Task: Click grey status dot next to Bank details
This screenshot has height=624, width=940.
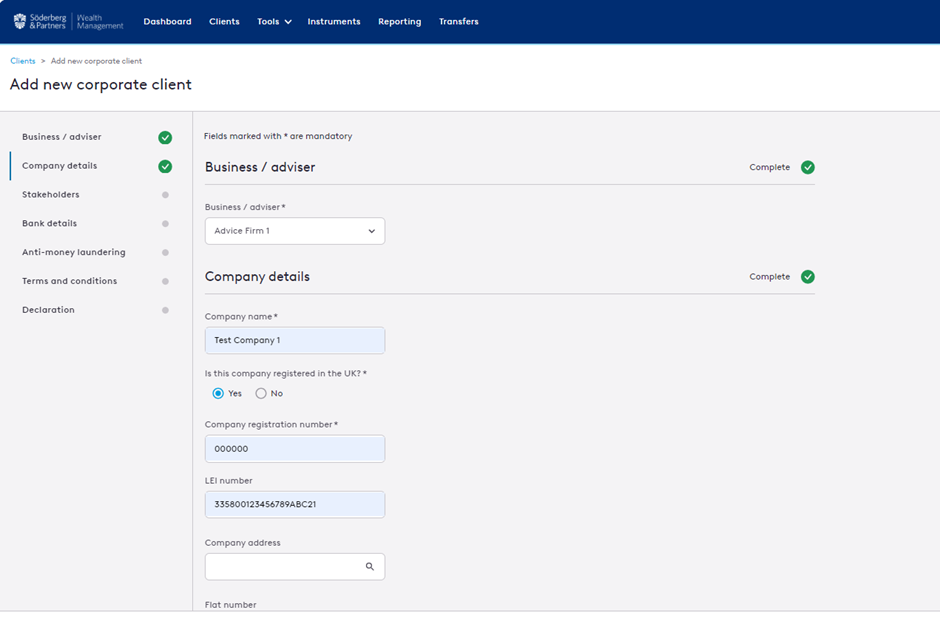Action: coord(165,224)
